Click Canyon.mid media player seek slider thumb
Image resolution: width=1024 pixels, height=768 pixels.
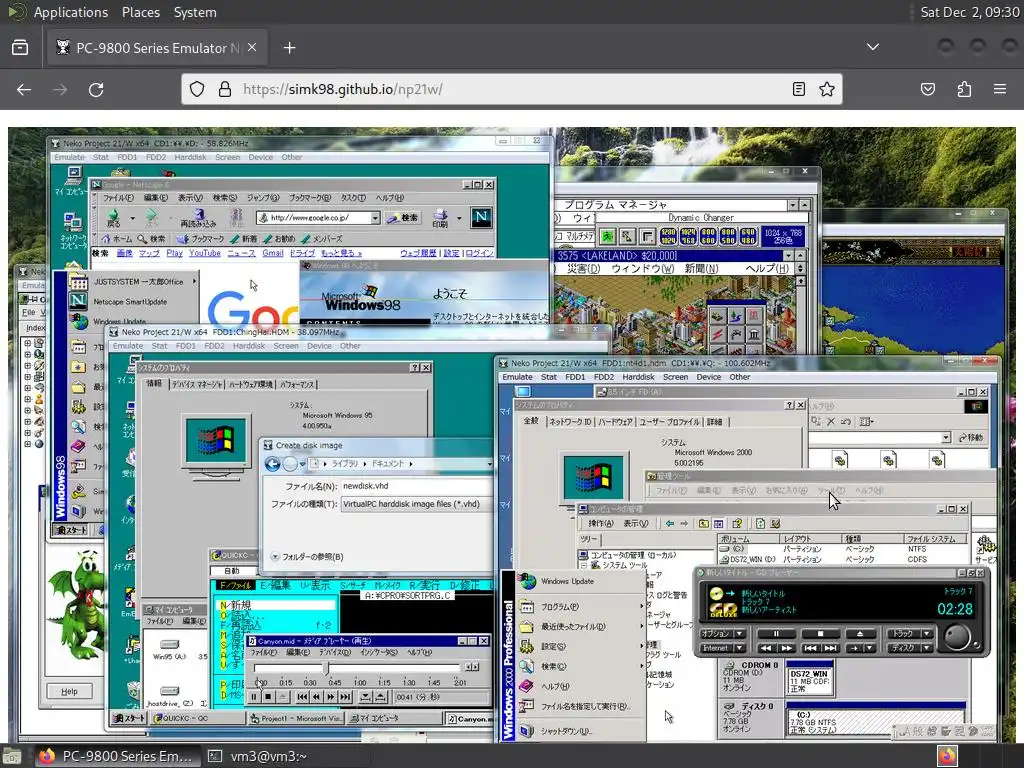click(326, 667)
